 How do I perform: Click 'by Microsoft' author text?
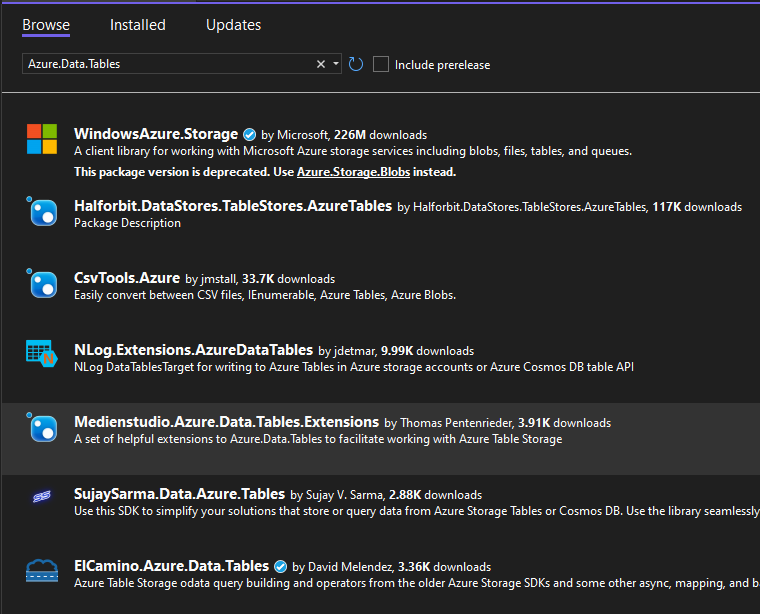point(296,135)
